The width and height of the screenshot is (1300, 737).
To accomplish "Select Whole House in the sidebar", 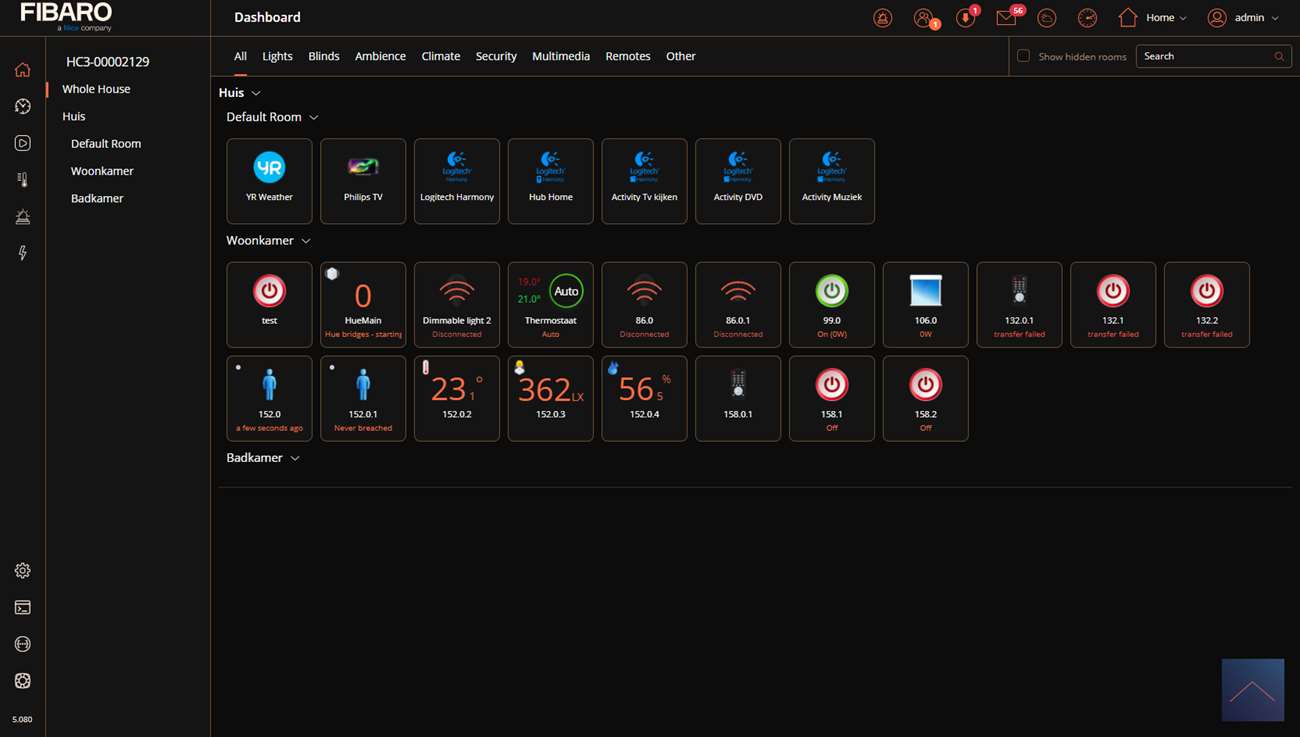I will click(x=96, y=89).
